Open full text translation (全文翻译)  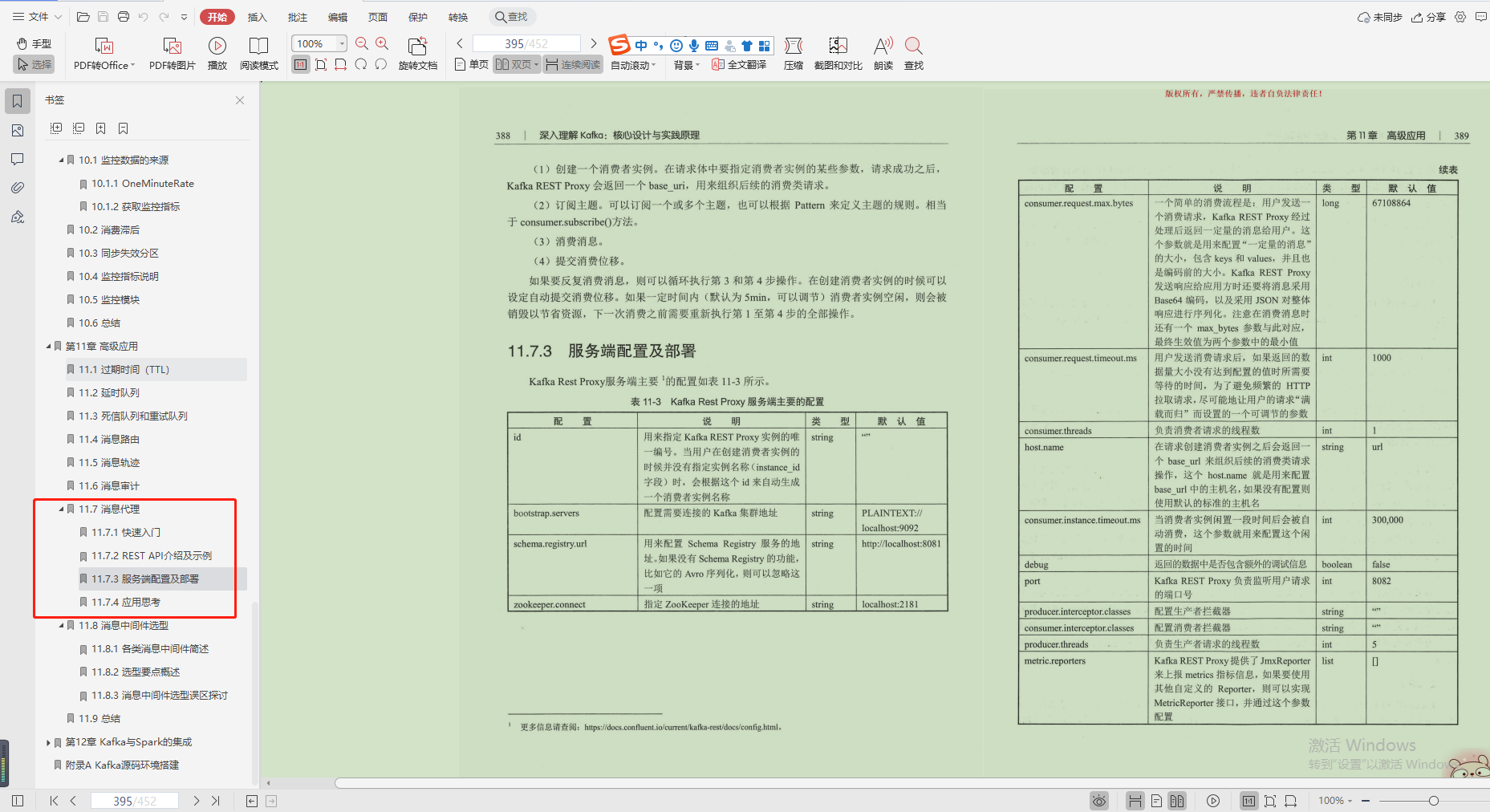coord(739,64)
